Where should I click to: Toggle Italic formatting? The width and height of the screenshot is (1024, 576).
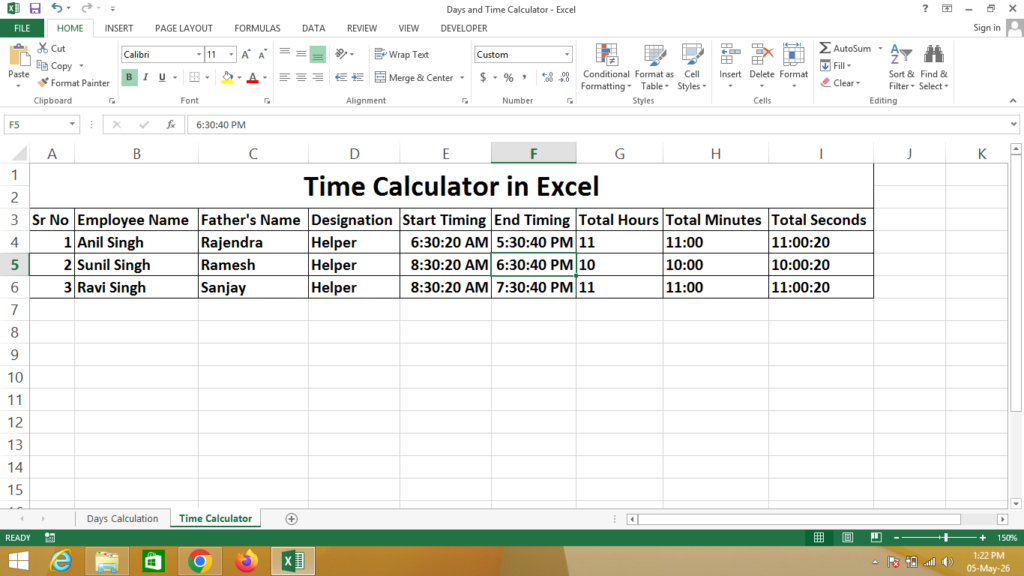pos(145,78)
